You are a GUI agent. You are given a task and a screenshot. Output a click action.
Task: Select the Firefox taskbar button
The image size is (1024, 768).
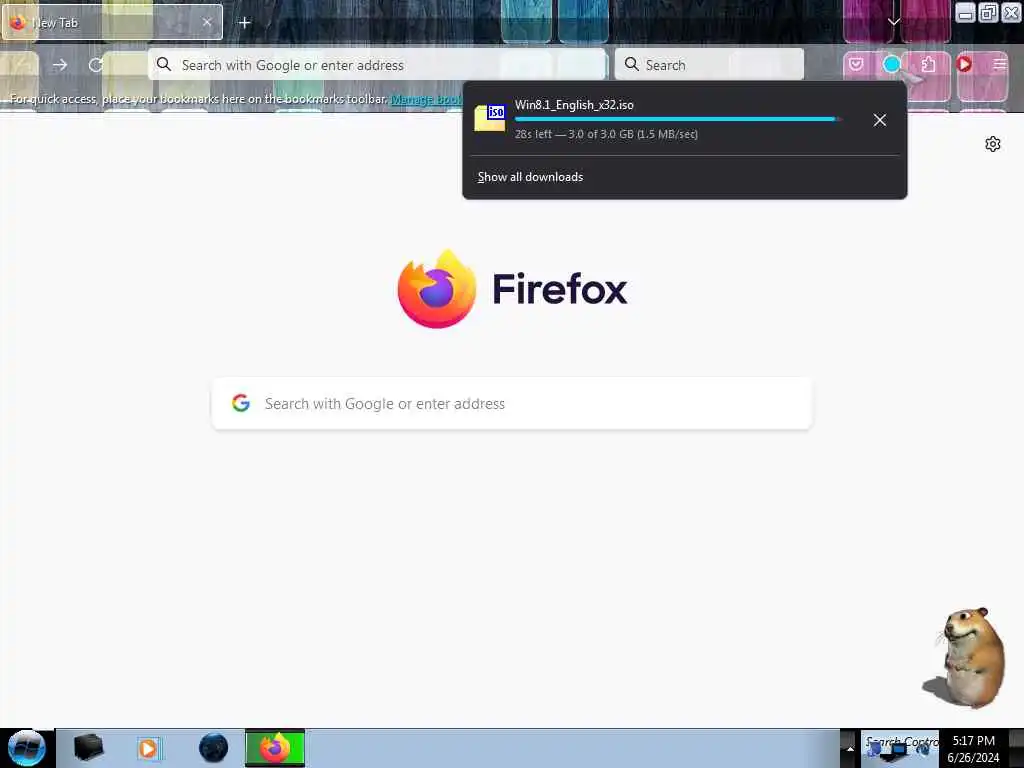coord(275,748)
